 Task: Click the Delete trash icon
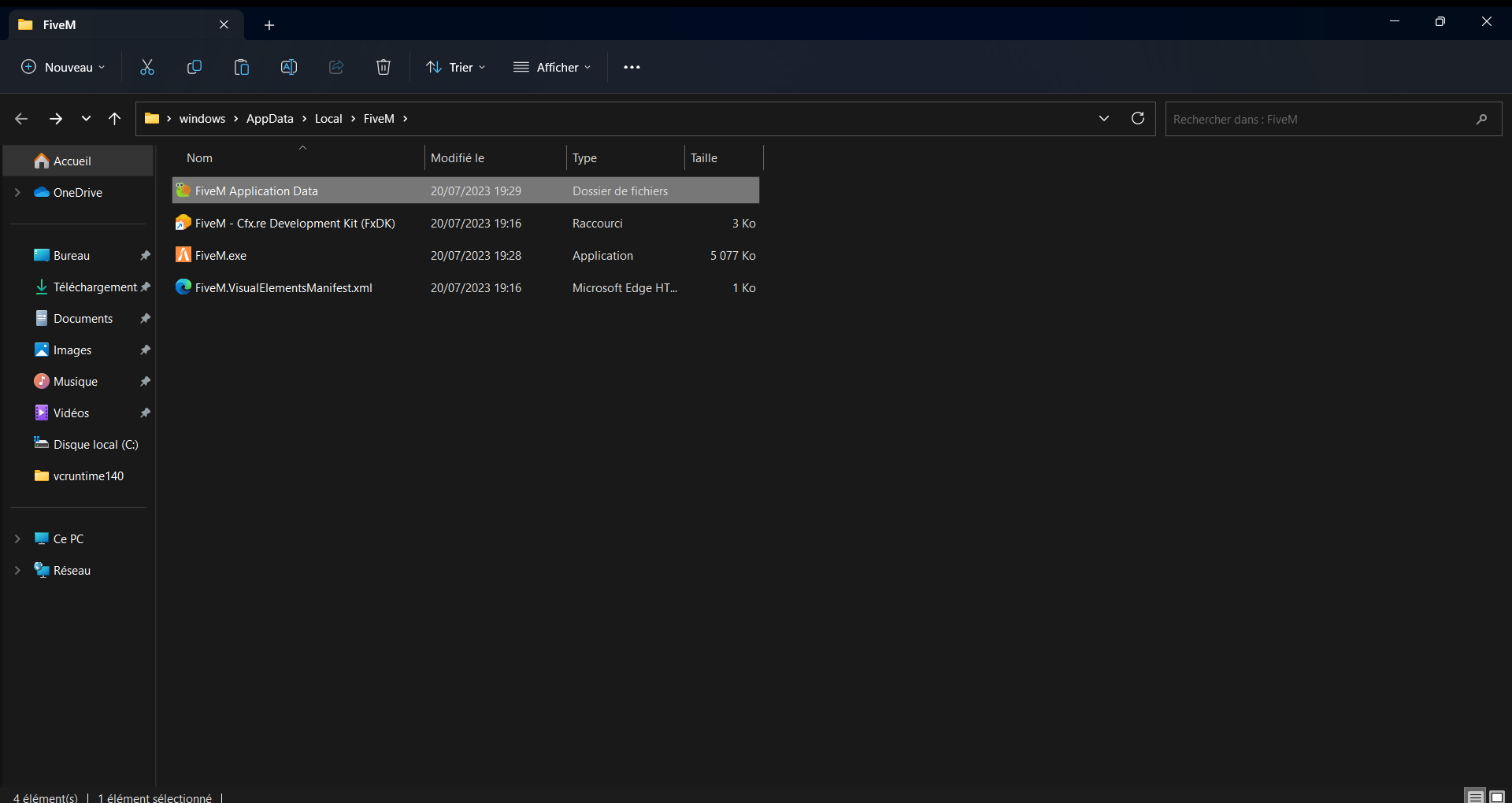[x=384, y=68]
